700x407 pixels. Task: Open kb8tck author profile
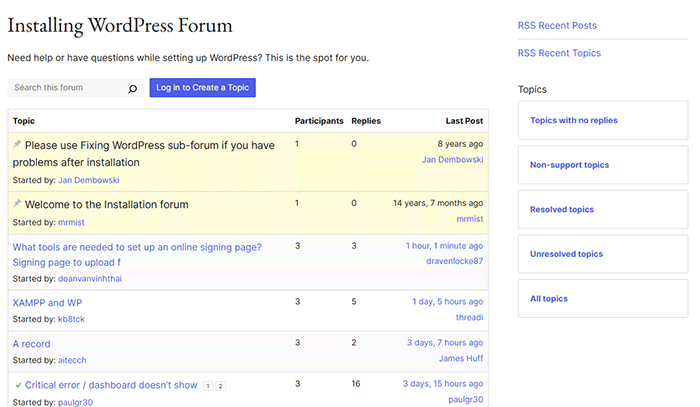coord(71,320)
